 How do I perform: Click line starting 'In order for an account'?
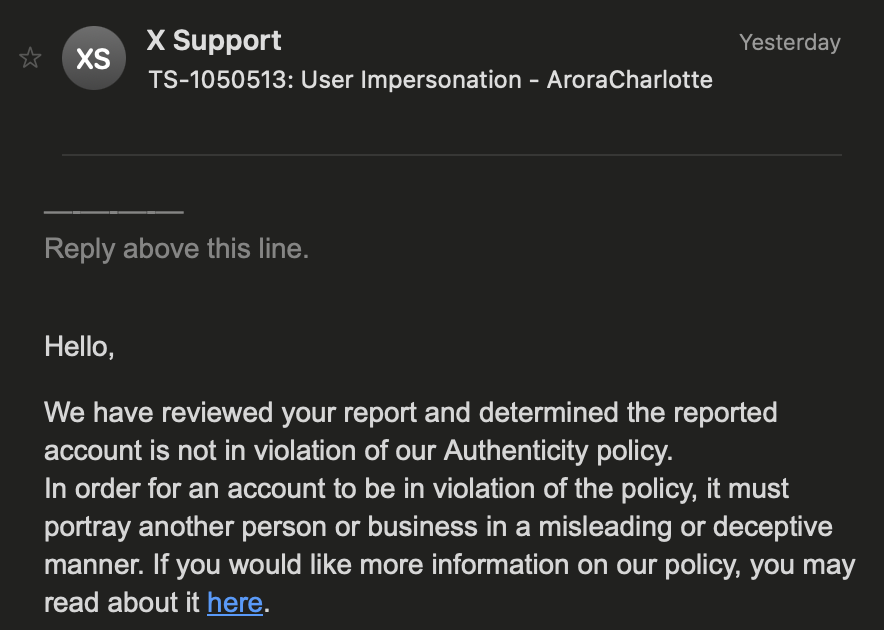click(416, 488)
